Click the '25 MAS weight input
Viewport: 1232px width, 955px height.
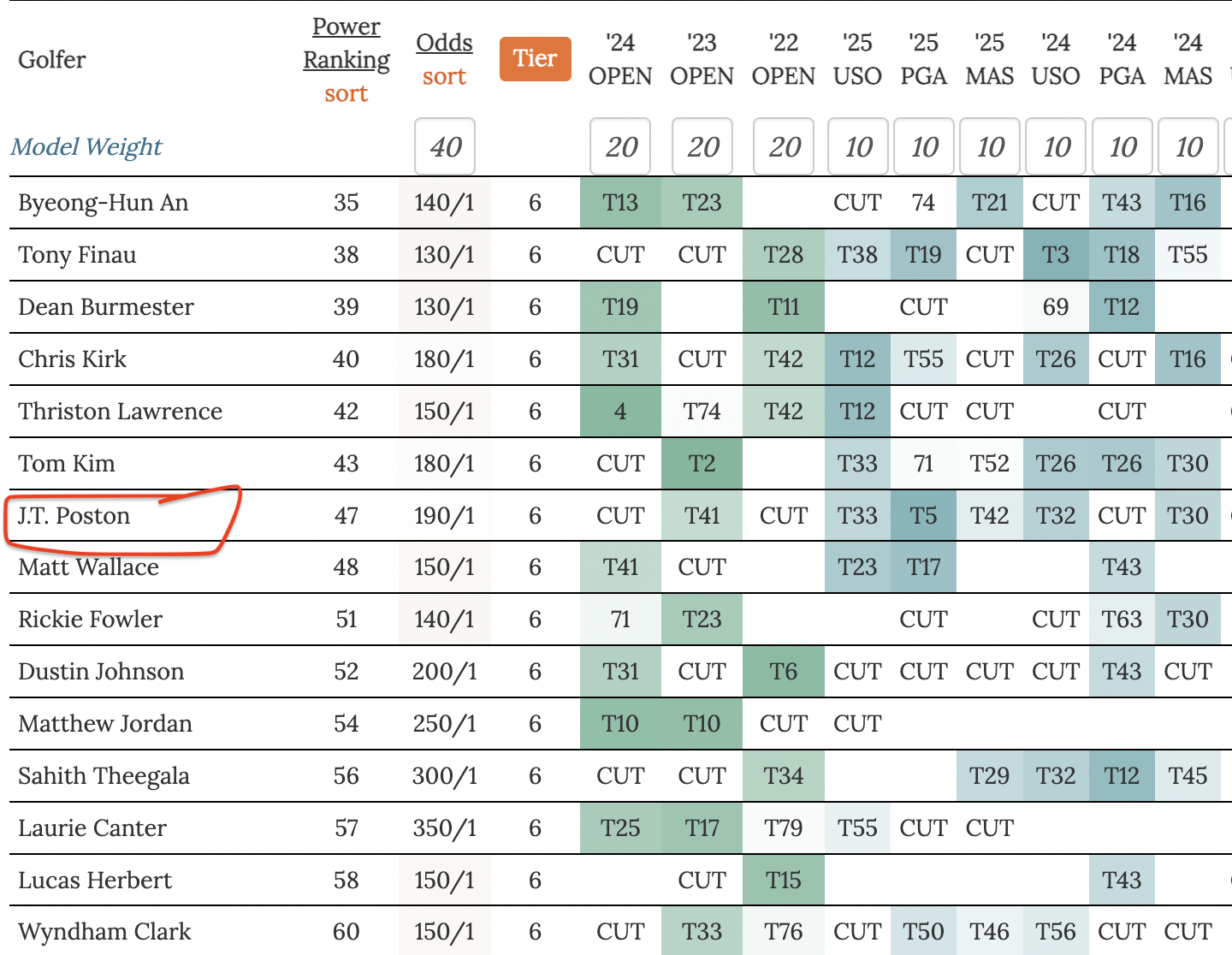coord(990,147)
